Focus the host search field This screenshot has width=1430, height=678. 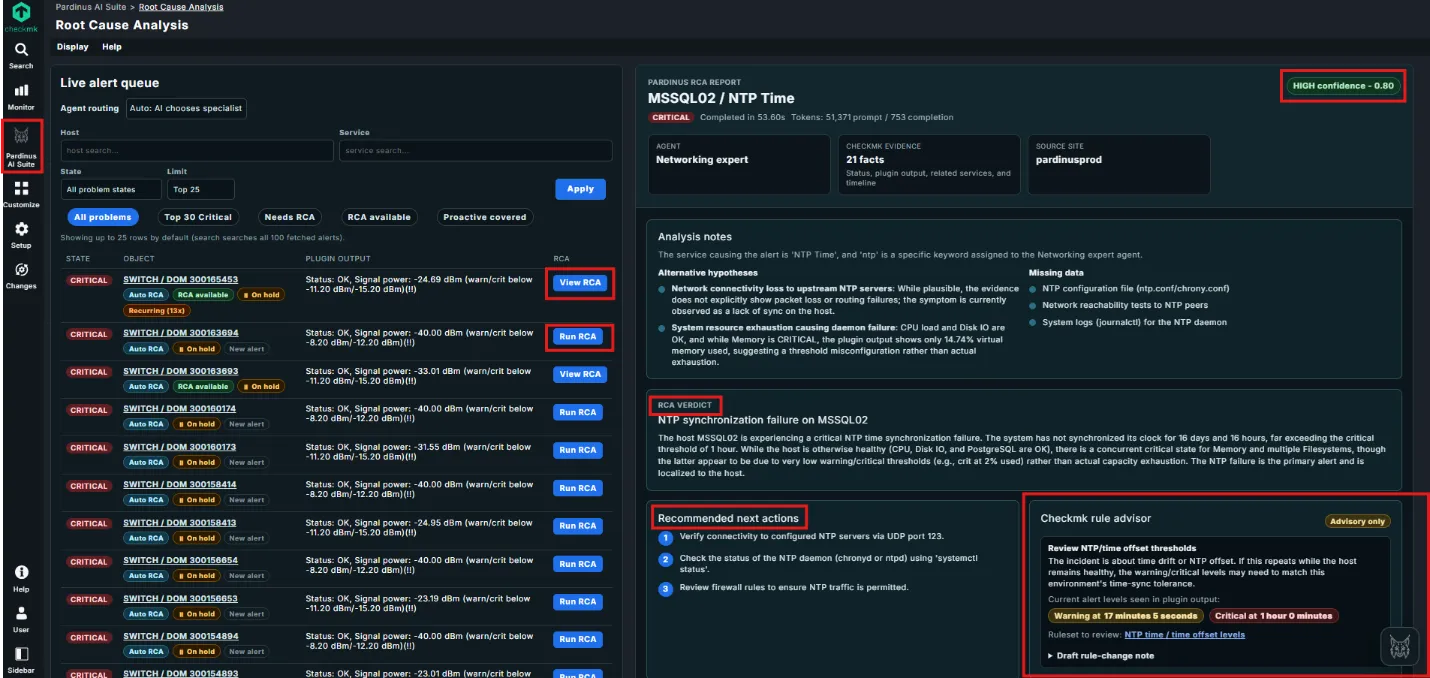(197, 150)
